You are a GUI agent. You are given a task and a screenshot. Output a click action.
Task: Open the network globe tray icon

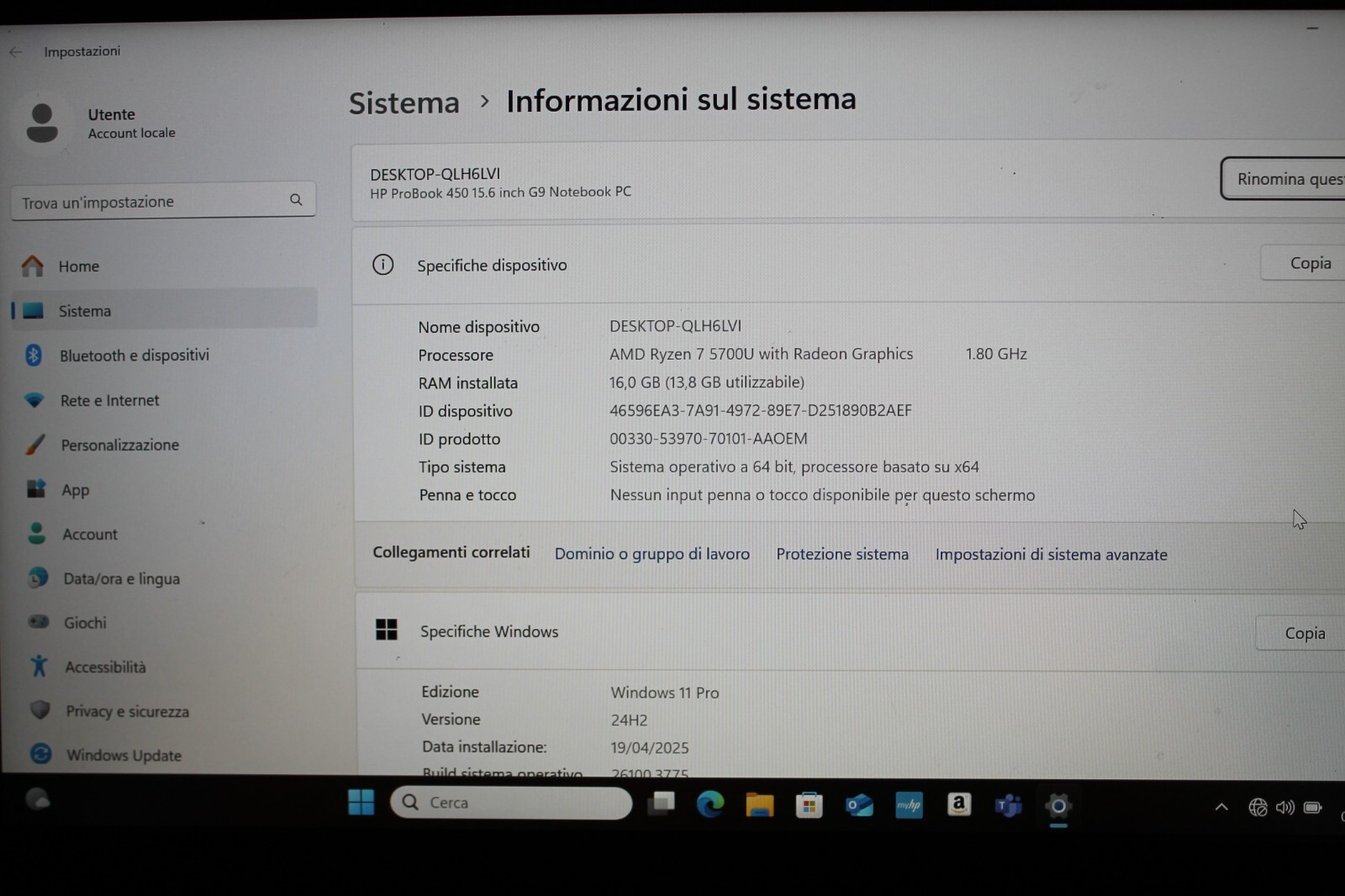tap(1258, 807)
